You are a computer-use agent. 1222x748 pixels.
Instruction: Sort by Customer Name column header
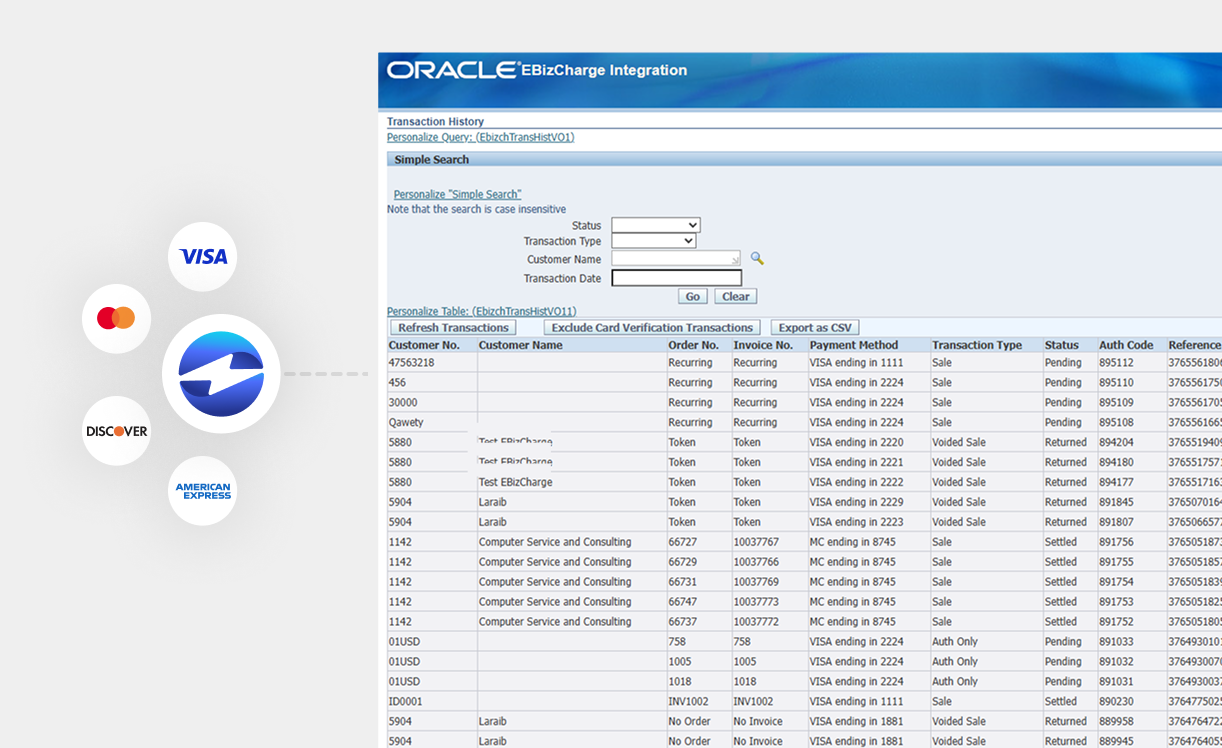[x=521, y=345]
